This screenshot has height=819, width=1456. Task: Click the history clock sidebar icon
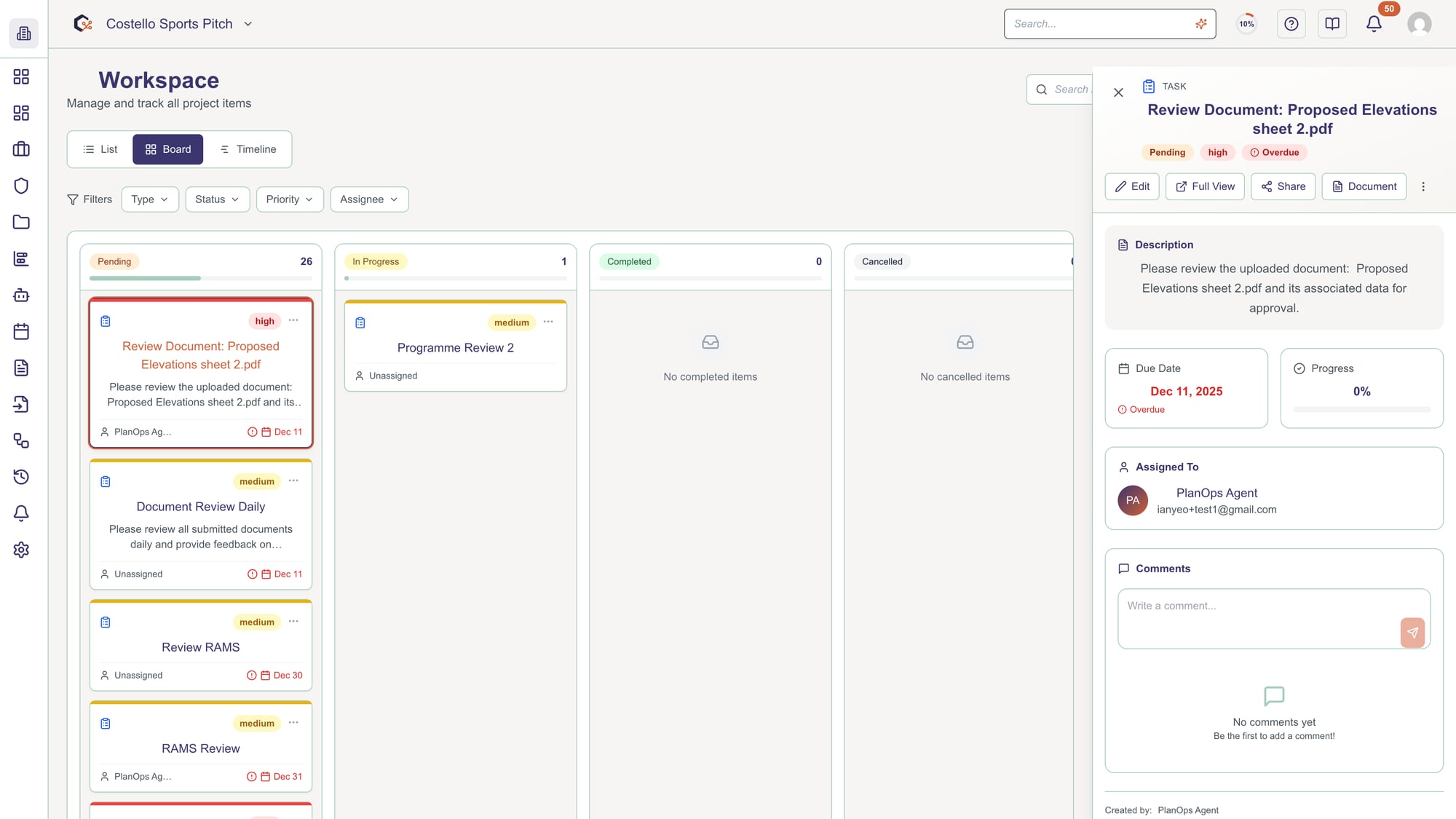coord(21,477)
